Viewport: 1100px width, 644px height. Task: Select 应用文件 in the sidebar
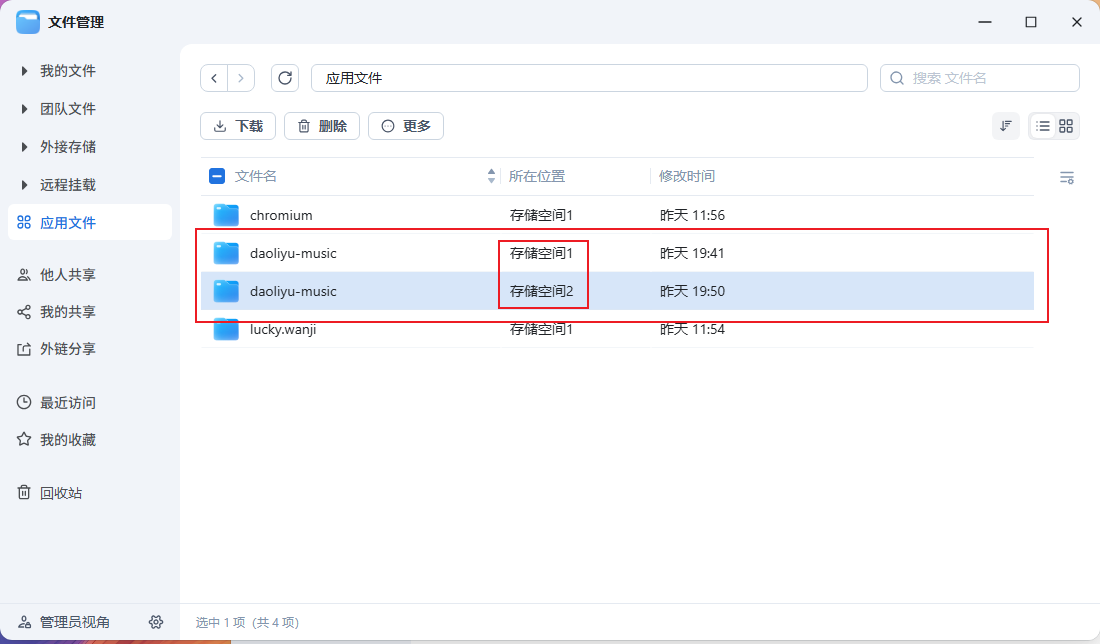pos(90,222)
